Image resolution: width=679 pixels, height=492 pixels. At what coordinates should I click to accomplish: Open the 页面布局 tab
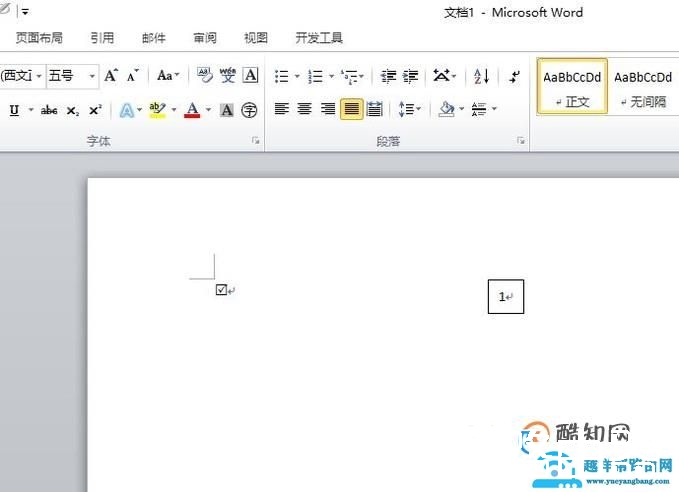[39, 38]
